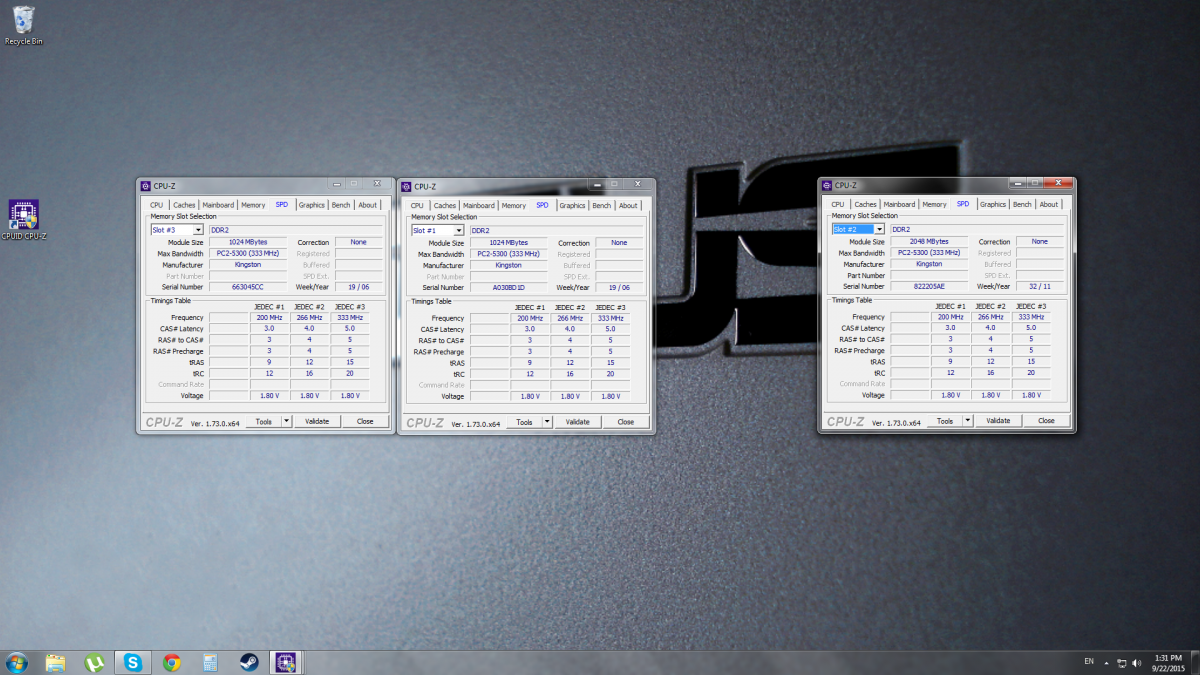Open Memory tab in Slot #3 window
Viewport: 1200px width, 675px height.
point(253,205)
